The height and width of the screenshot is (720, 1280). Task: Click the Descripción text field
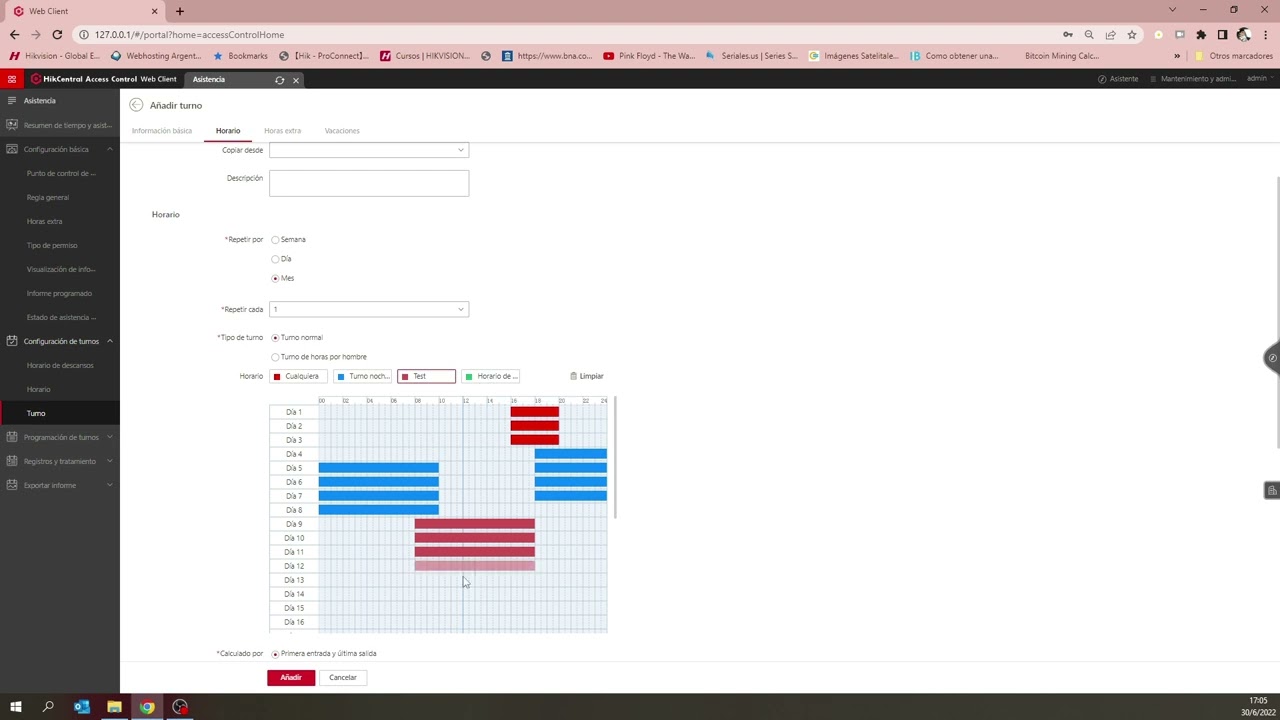368,183
